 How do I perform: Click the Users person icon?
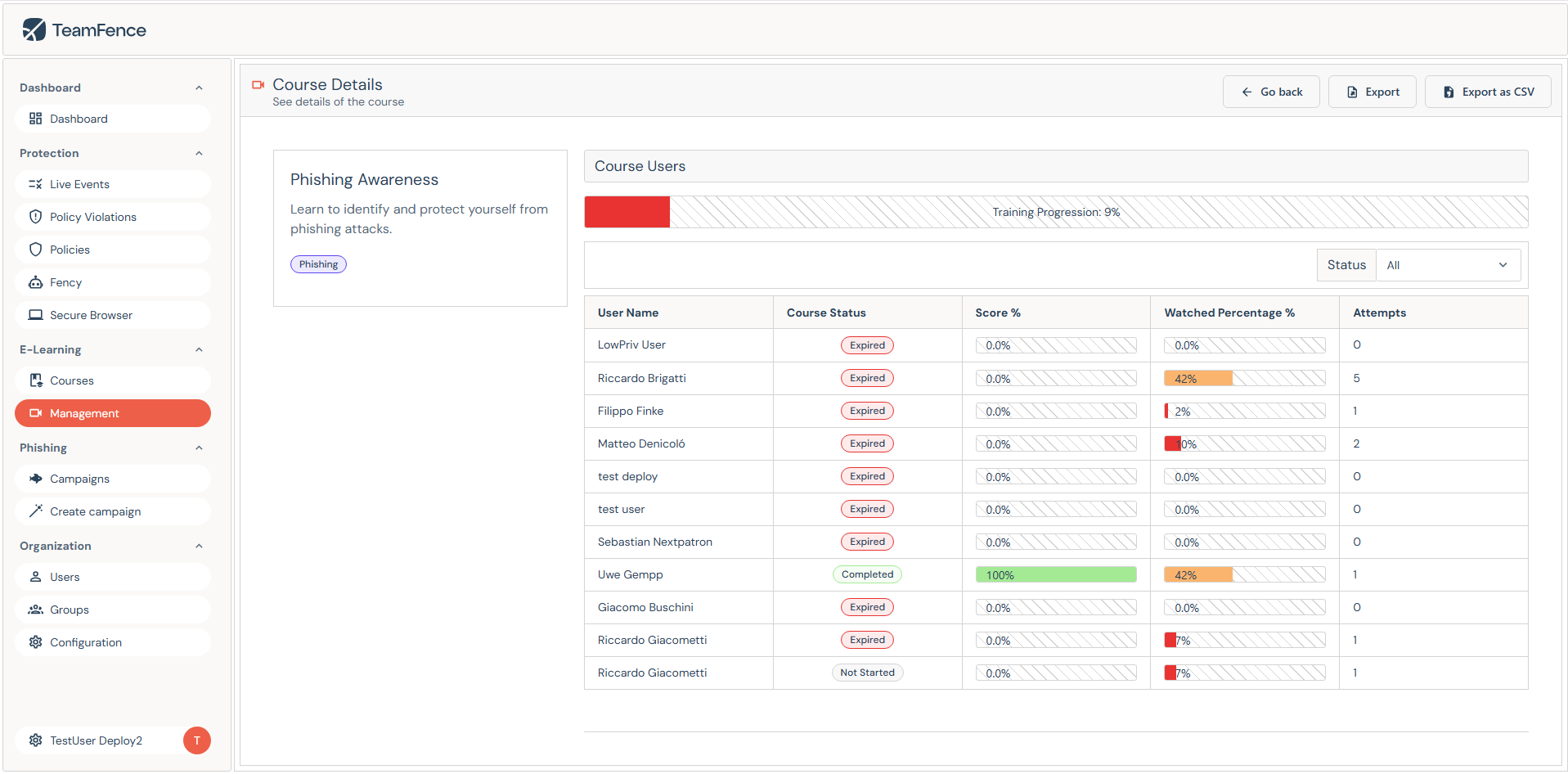[35, 577]
